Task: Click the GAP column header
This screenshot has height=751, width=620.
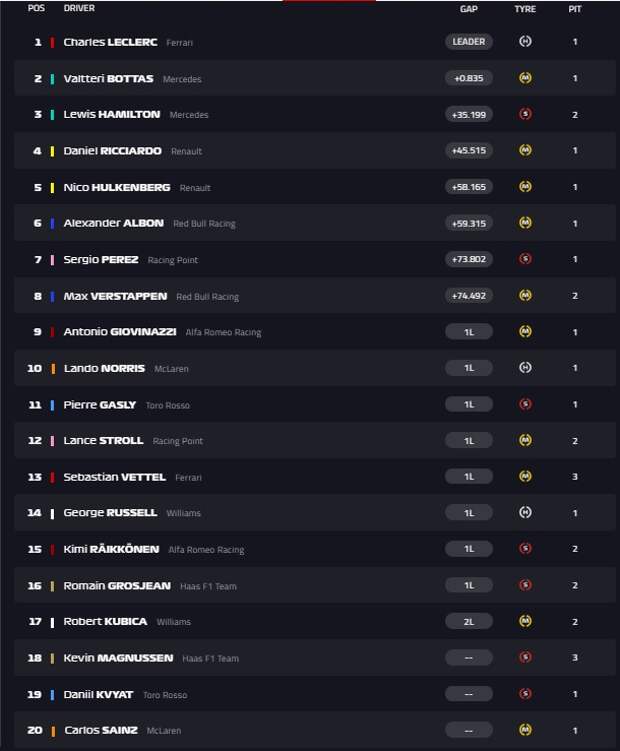Action: click(x=469, y=9)
